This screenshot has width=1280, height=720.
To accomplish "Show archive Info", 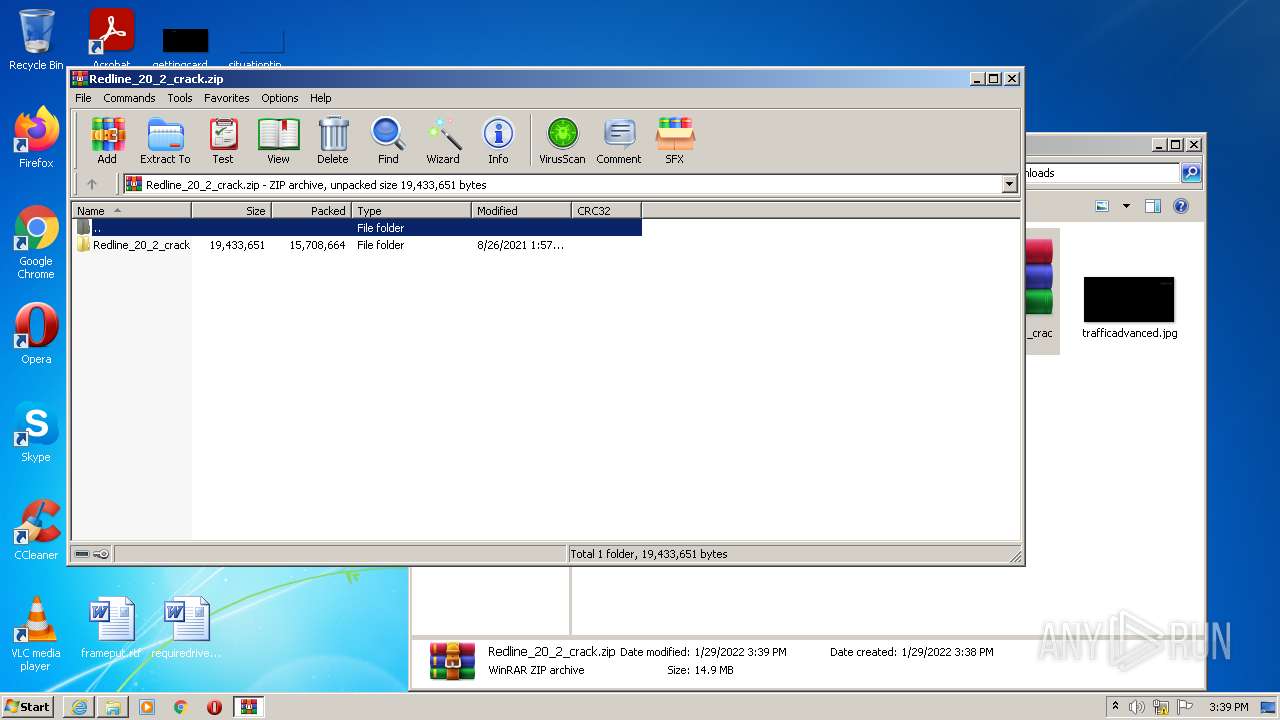I will [498, 141].
